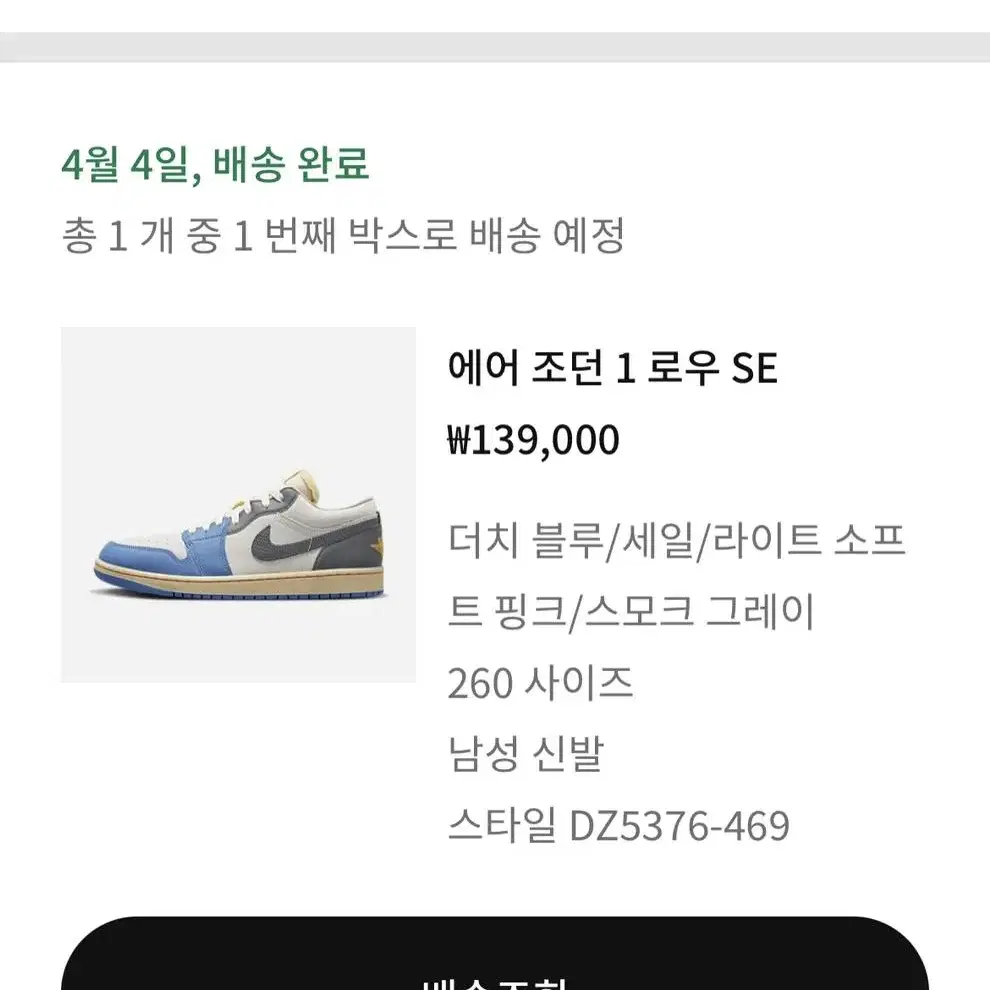990x990 pixels.
Task: Open the Air Jordan sneaker product thumbnail
Action: [238, 504]
